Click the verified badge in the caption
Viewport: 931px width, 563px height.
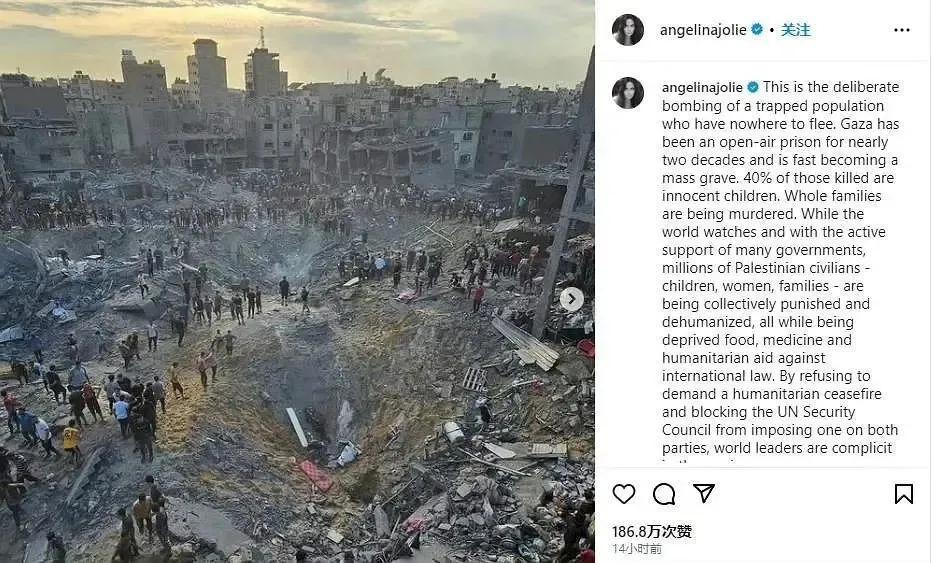pyautogui.click(x=753, y=87)
